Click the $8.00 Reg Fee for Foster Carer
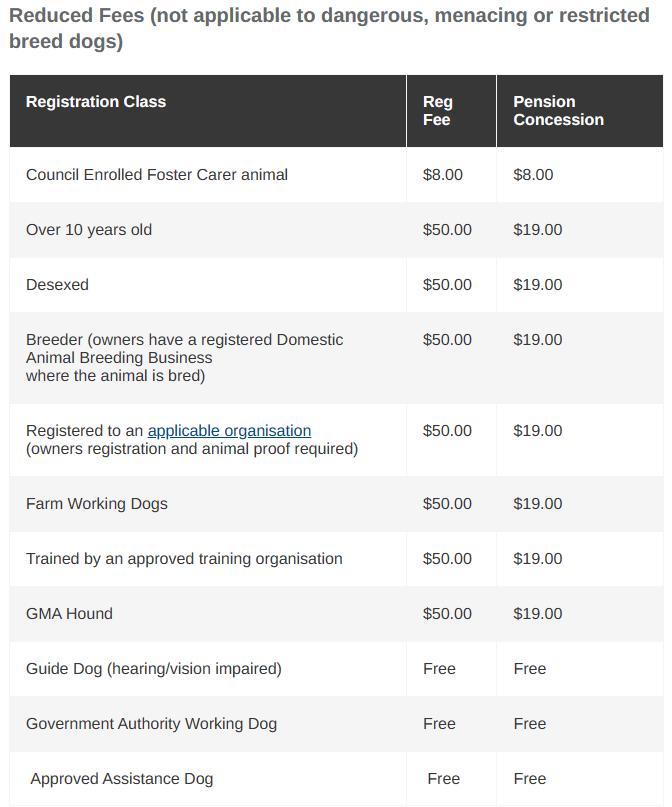Viewport: 672px width, 807px height. pyautogui.click(x=443, y=174)
